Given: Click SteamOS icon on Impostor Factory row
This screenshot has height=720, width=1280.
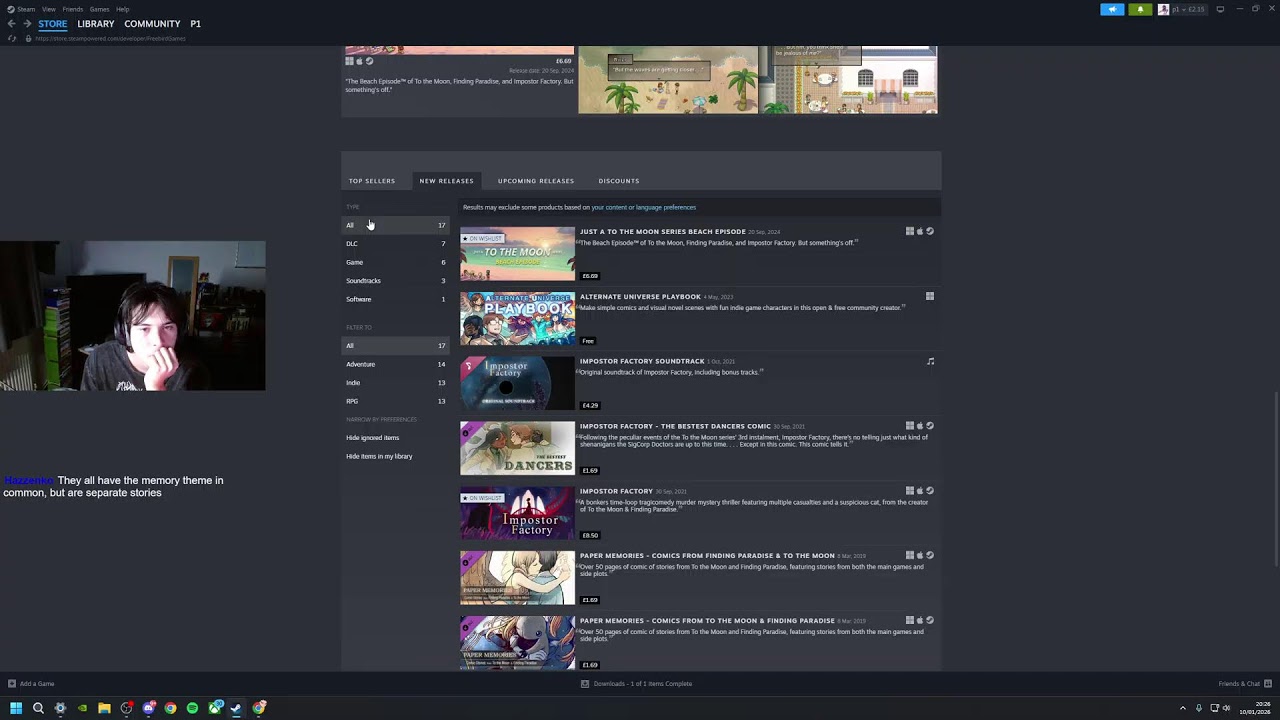Looking at the screenshot, I should click(x=930, y=491).
